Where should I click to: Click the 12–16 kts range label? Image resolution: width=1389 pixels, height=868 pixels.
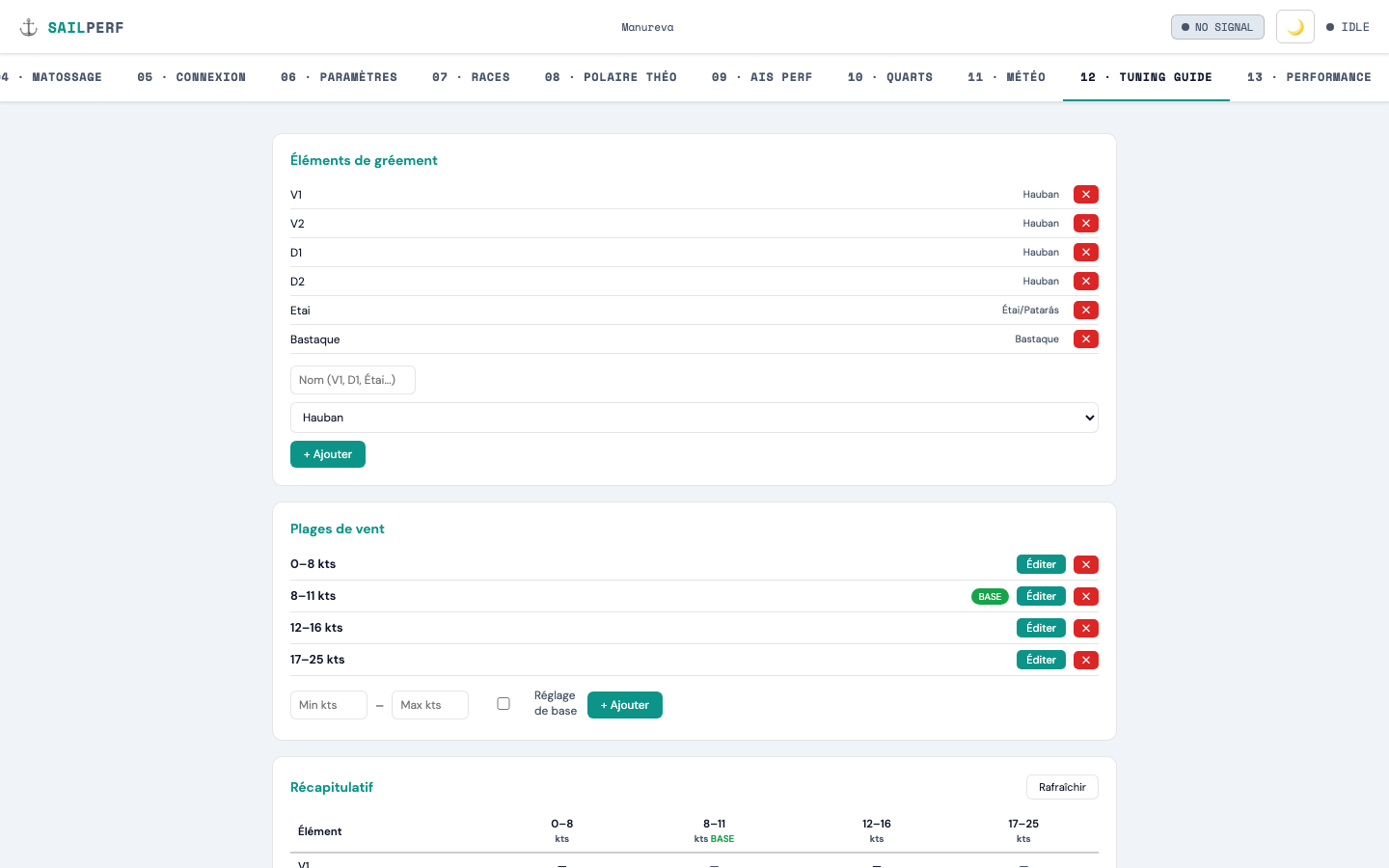click(x=316, y=628)
